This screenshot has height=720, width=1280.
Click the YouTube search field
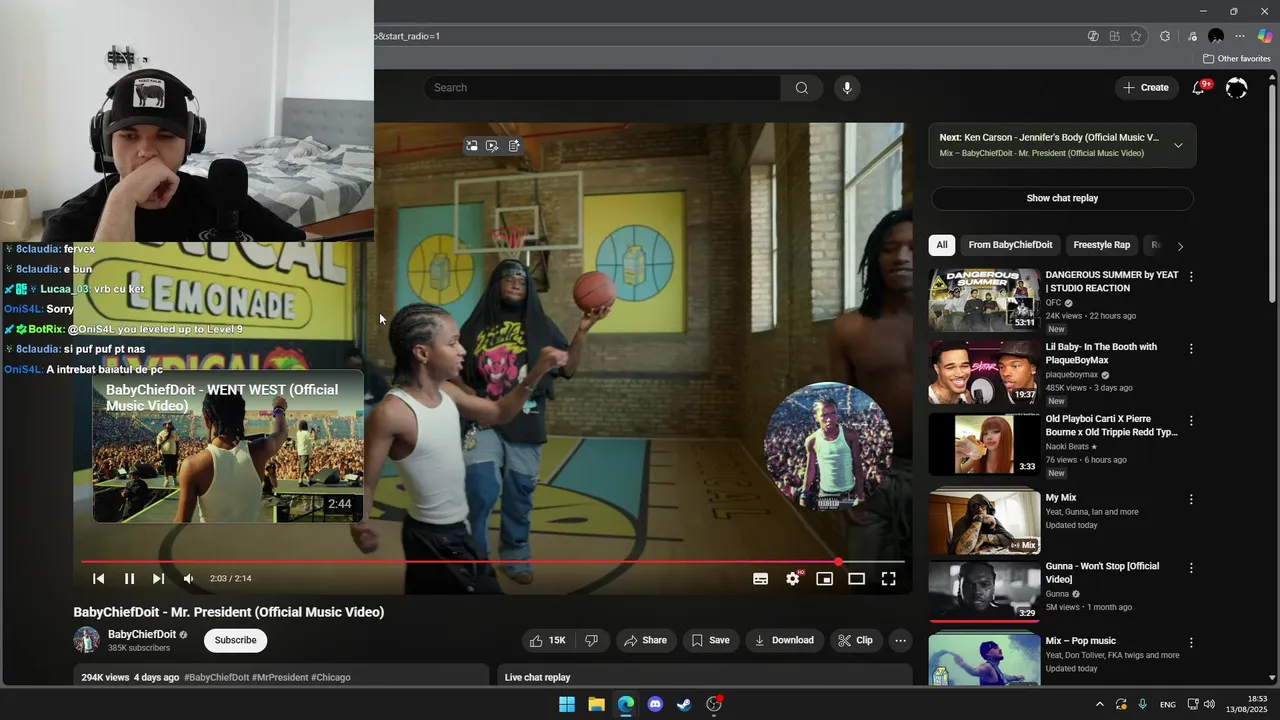point(602,88)
